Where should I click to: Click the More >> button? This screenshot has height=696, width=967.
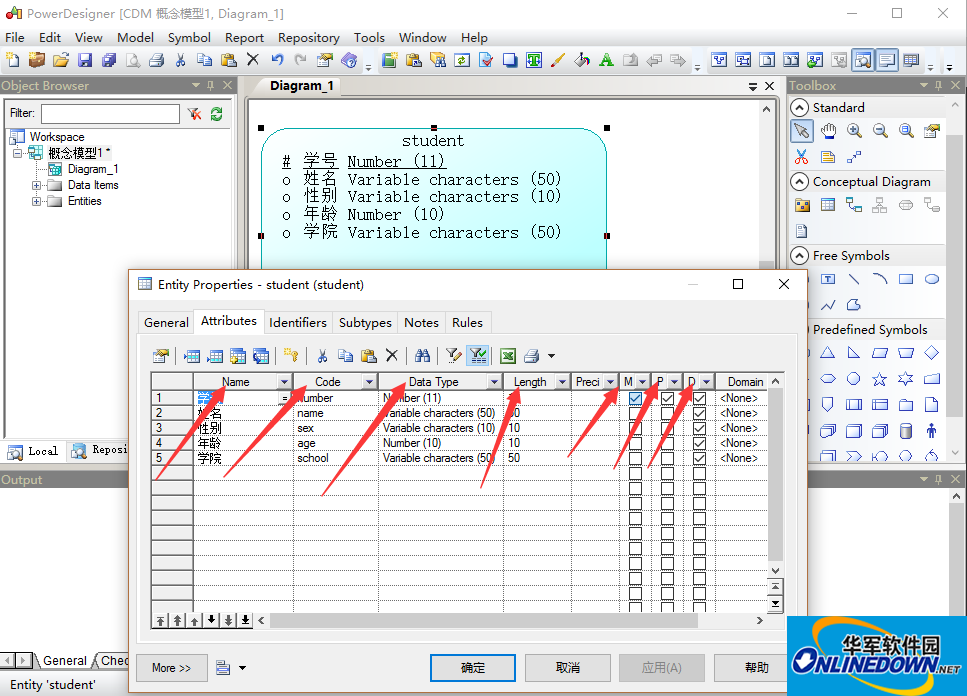pos(171,668)
